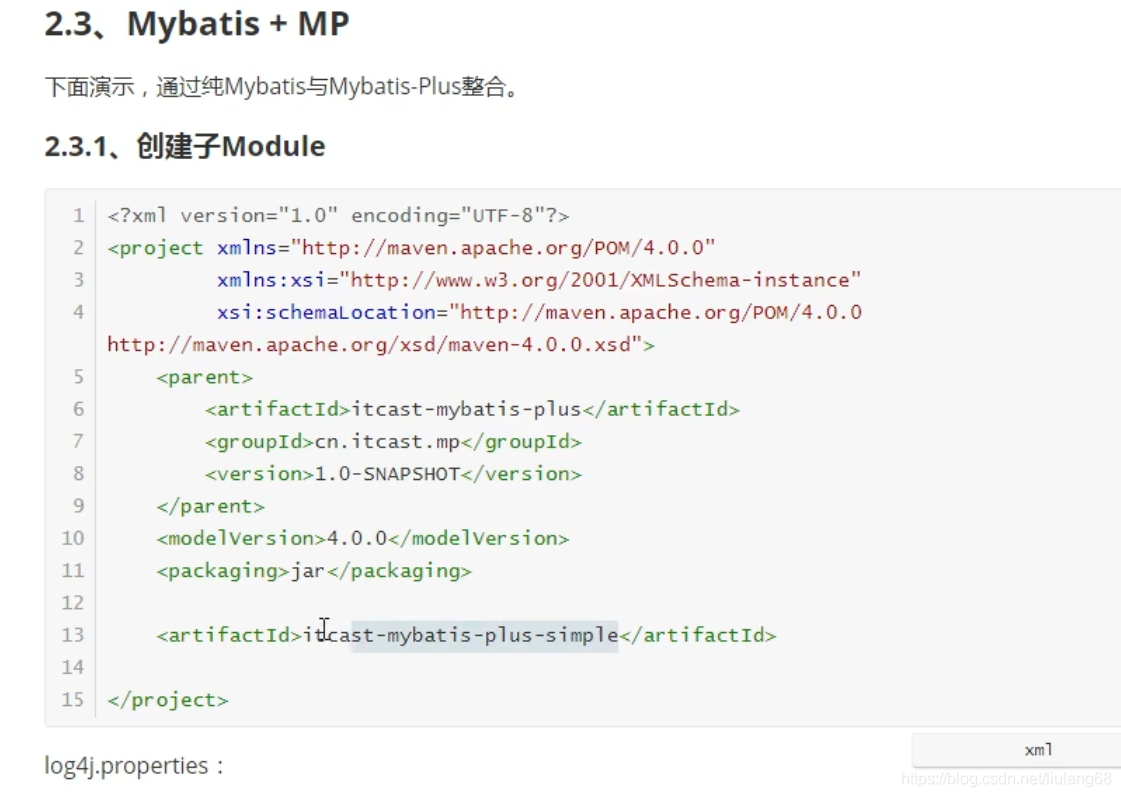The height and width of the screenshot is (797, 1121).
Task: Click the "2.3.1、创建子Module" subheading
Action: coord(184,147)
